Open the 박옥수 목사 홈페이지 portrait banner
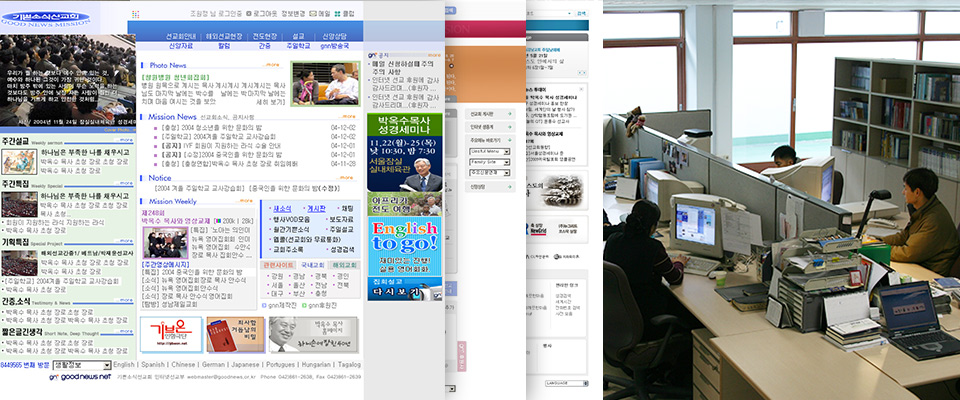This screenshot has height=400, width=960. [313, 334]
